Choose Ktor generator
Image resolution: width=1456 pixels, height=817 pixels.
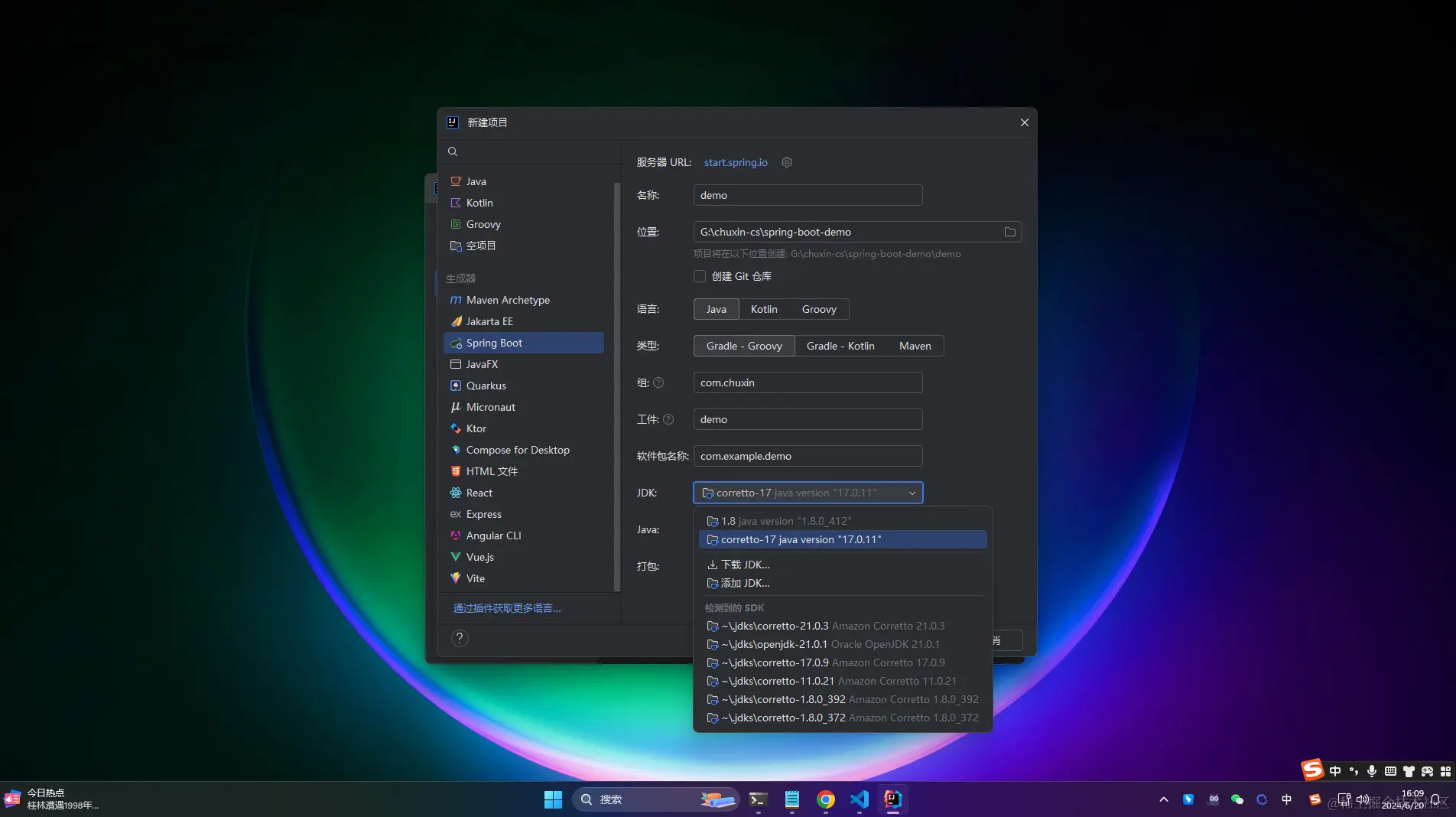click(524, 428)
